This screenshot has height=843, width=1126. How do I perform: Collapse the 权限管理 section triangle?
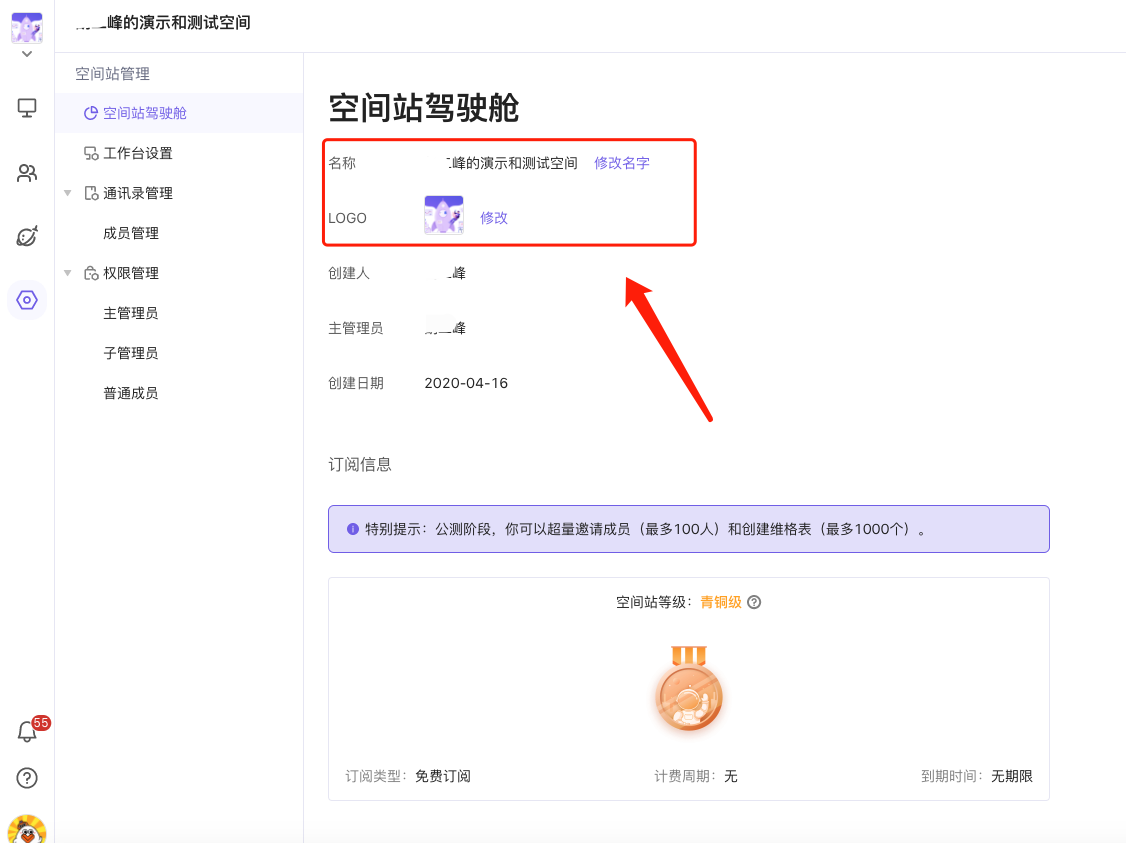click(x=66, y=272)
